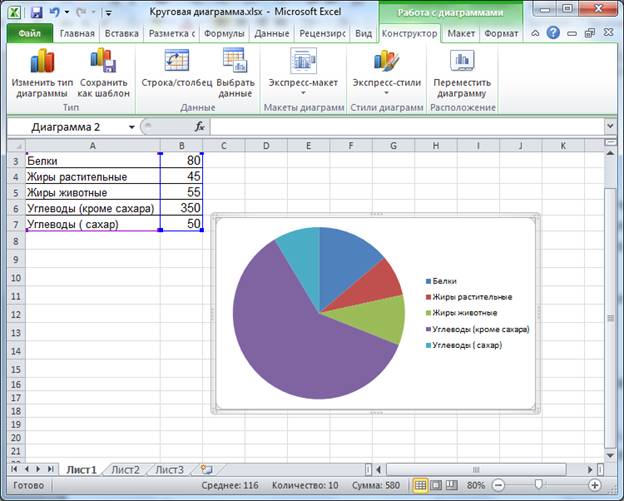The height and width of the screenshot is (501, 624).
Task: Open Customize Quick Access Toolbar dropdown
Action: (108, 13)
